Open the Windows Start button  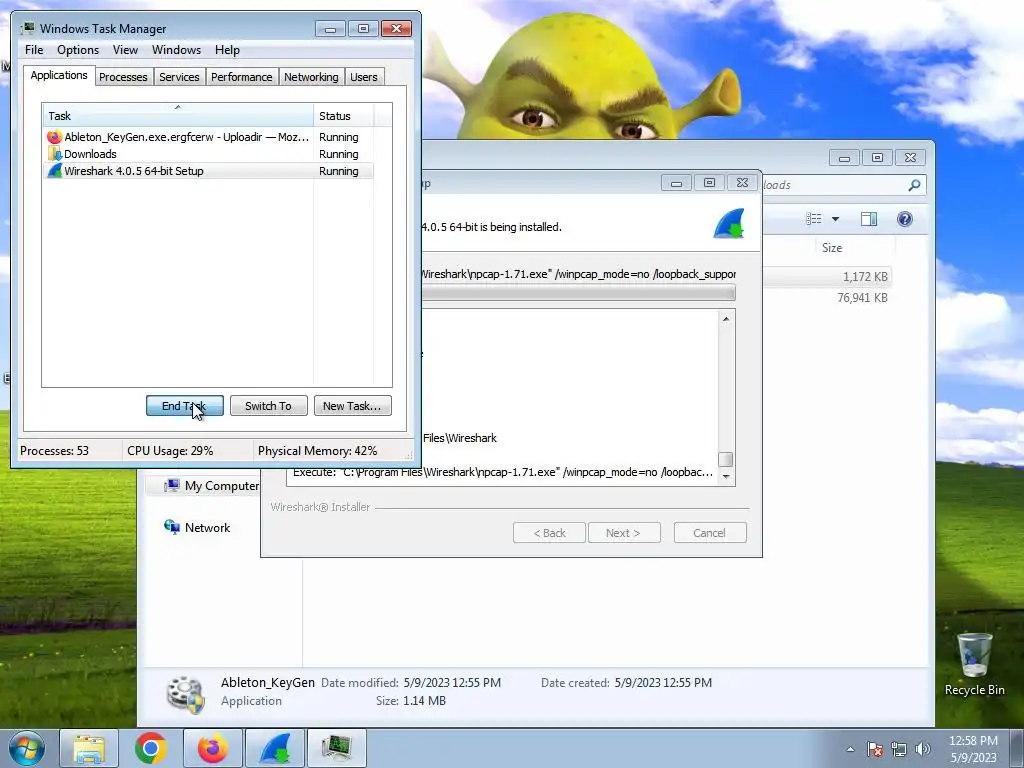[27, 748]
